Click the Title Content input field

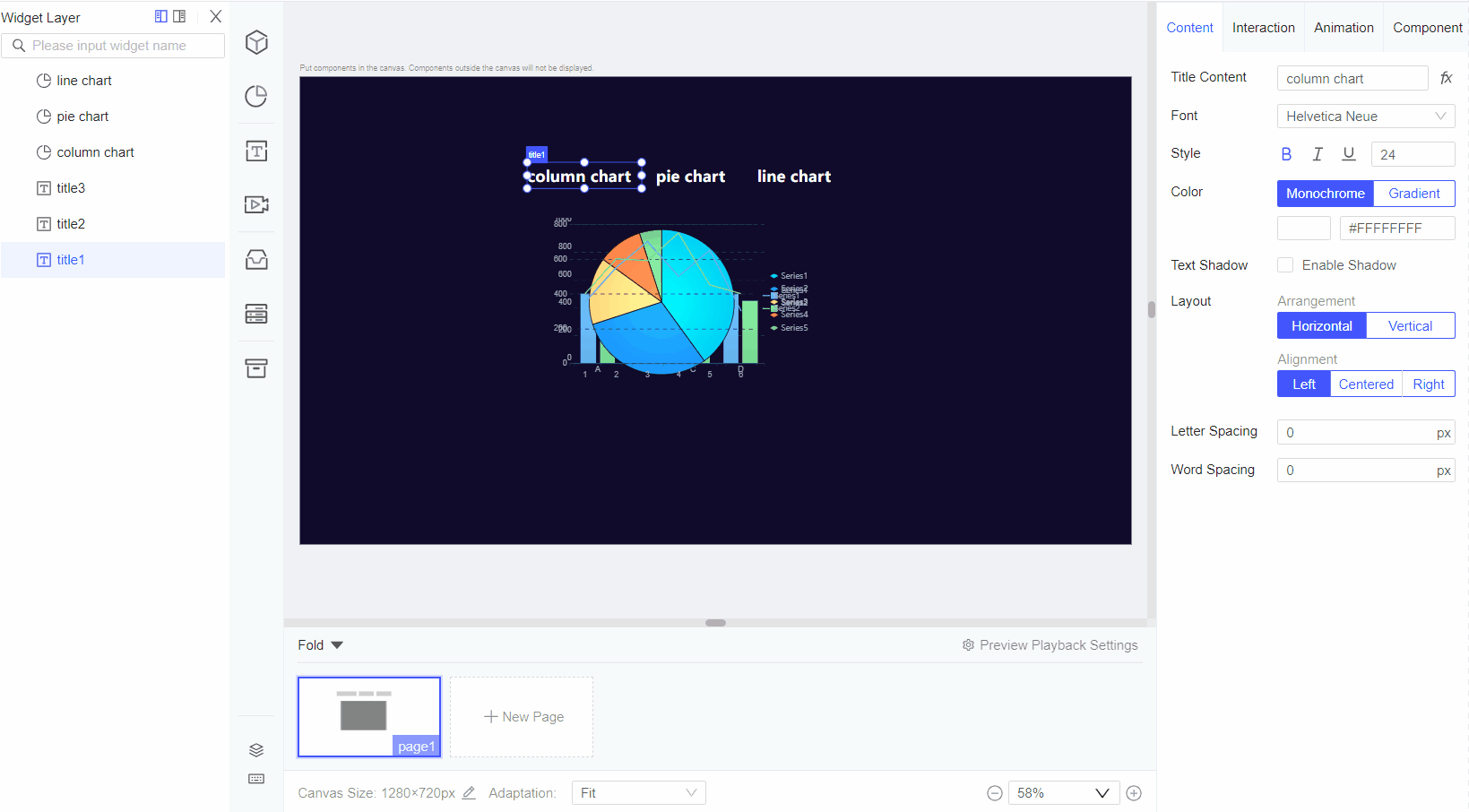click(1352, 78)
